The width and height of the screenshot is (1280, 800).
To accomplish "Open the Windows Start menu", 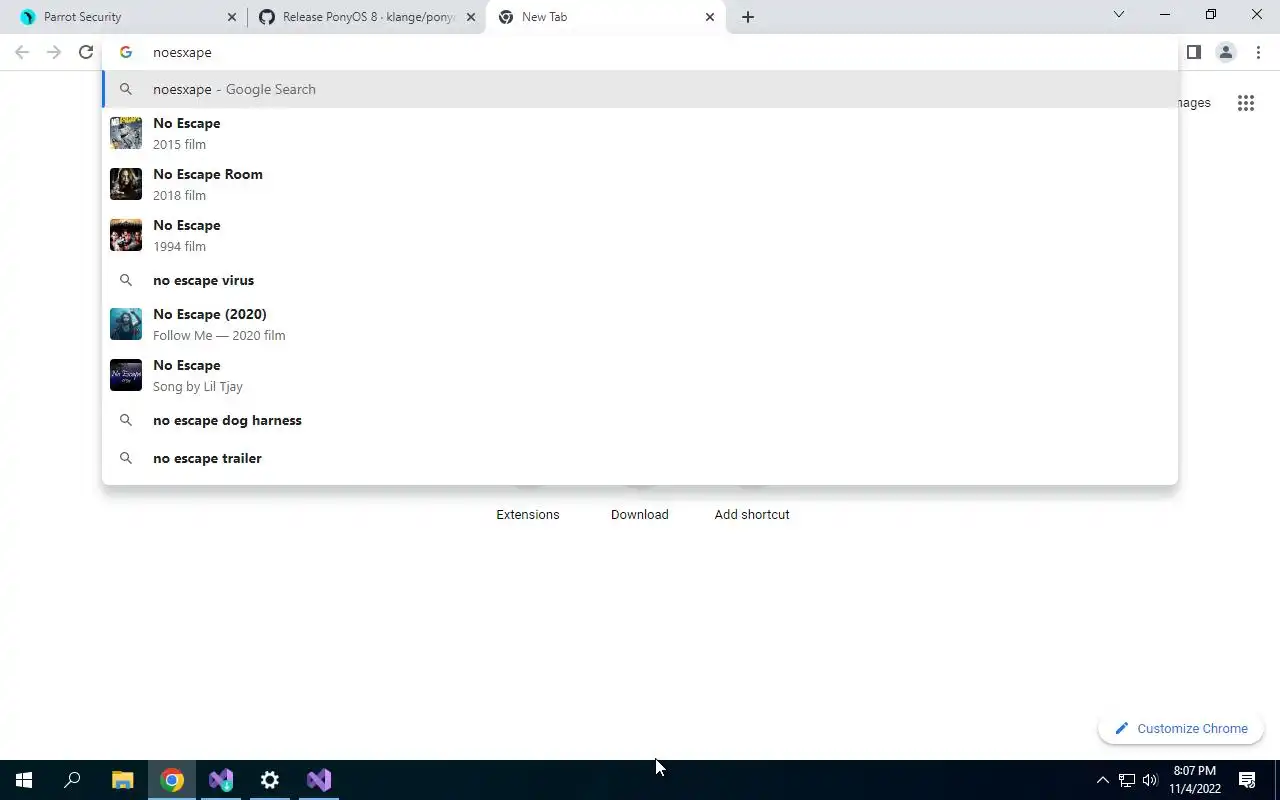I will [24, 780].
